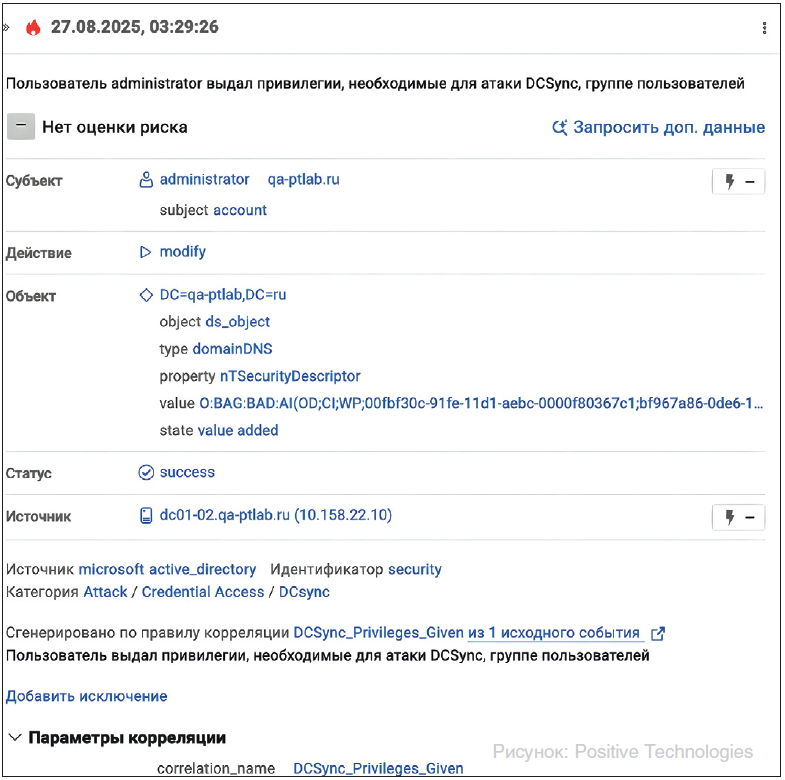
Task: Collapse the Параметры корреляции section
Action: 15,737
